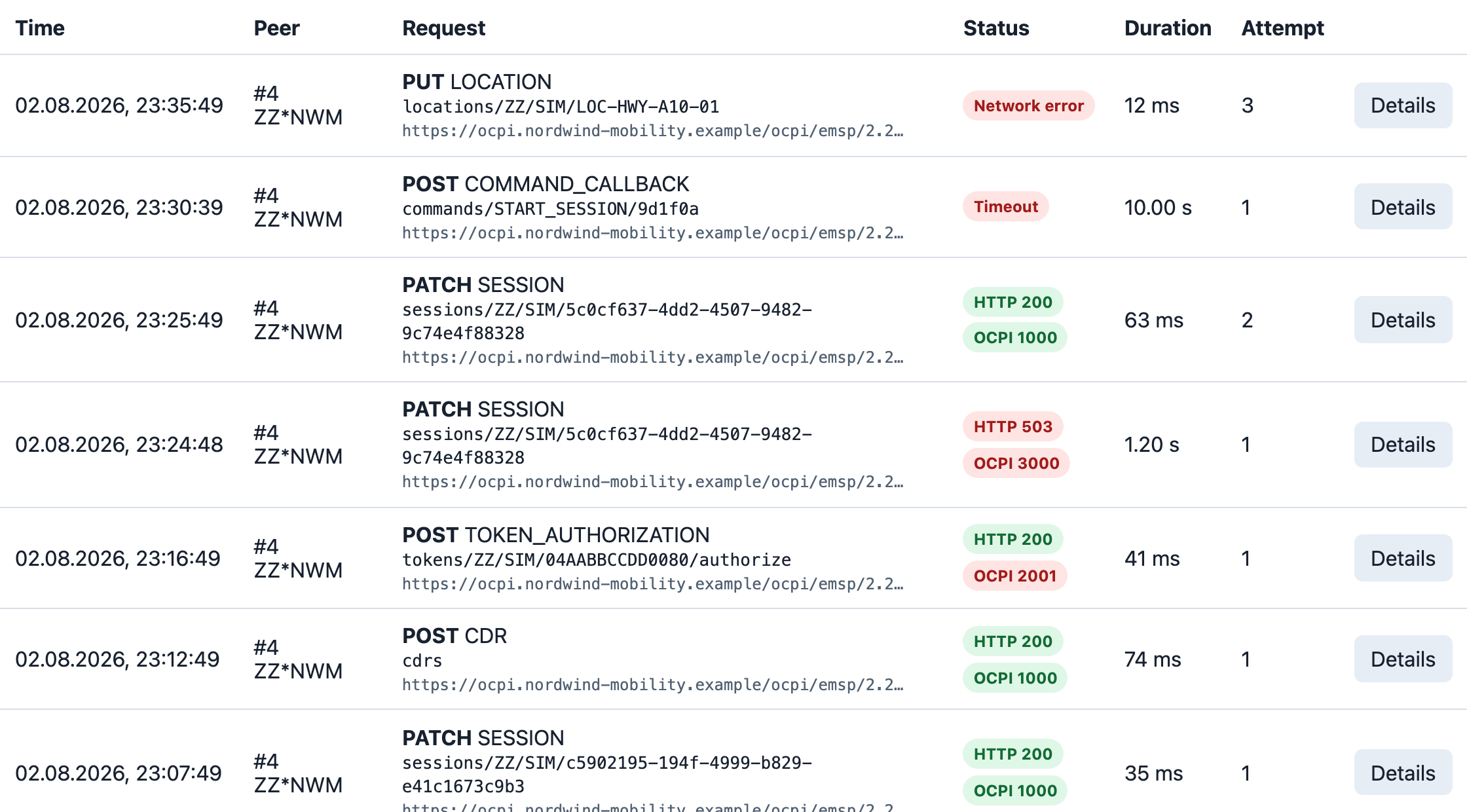The width and height of the screenshot is (1467, 812).
Task: View Details of 23:07:49 PATCH SESSION
Action: coord(1403,773)
